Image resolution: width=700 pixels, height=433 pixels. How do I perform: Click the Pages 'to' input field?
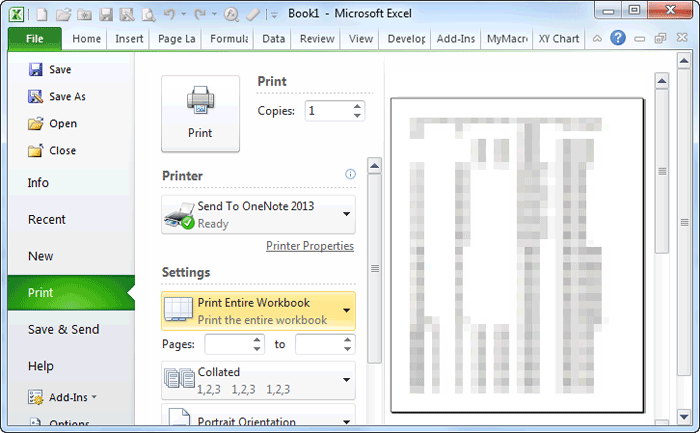pyautogui.click(x=319, y=344)
